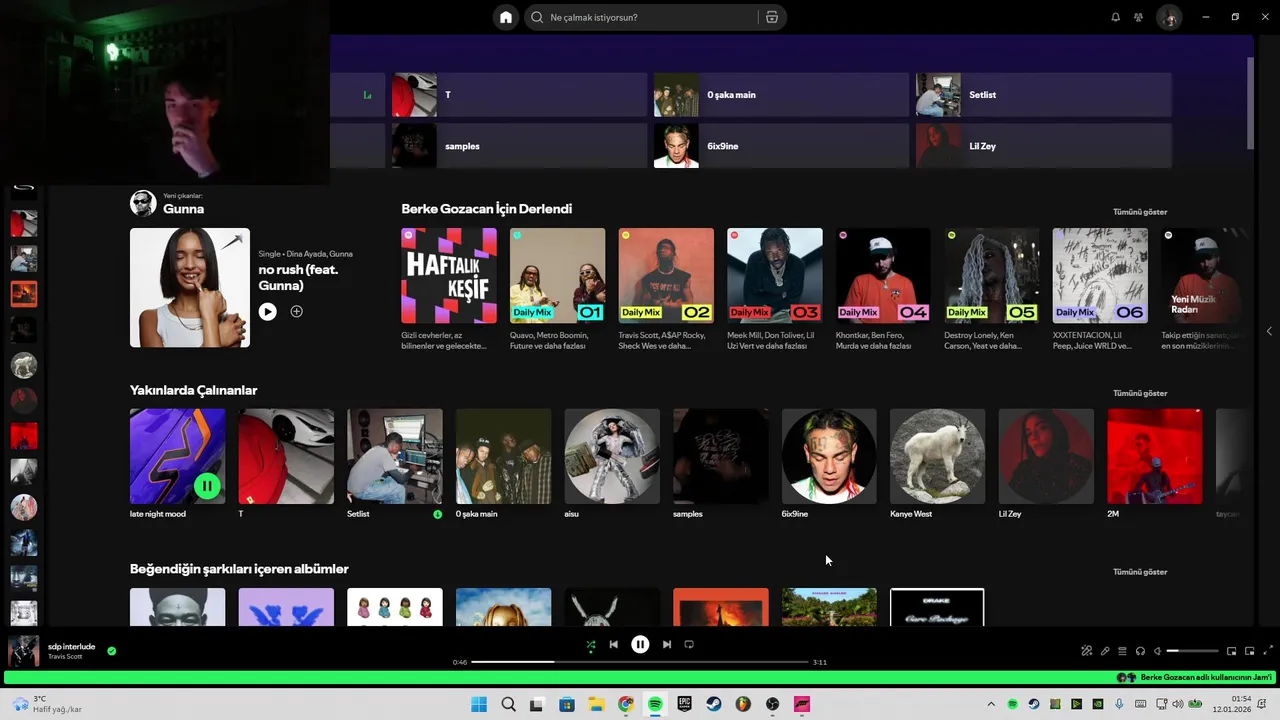Open the Gunna artist link
The height and width of the screenshot is (720, 1280).
click(184, 209)
